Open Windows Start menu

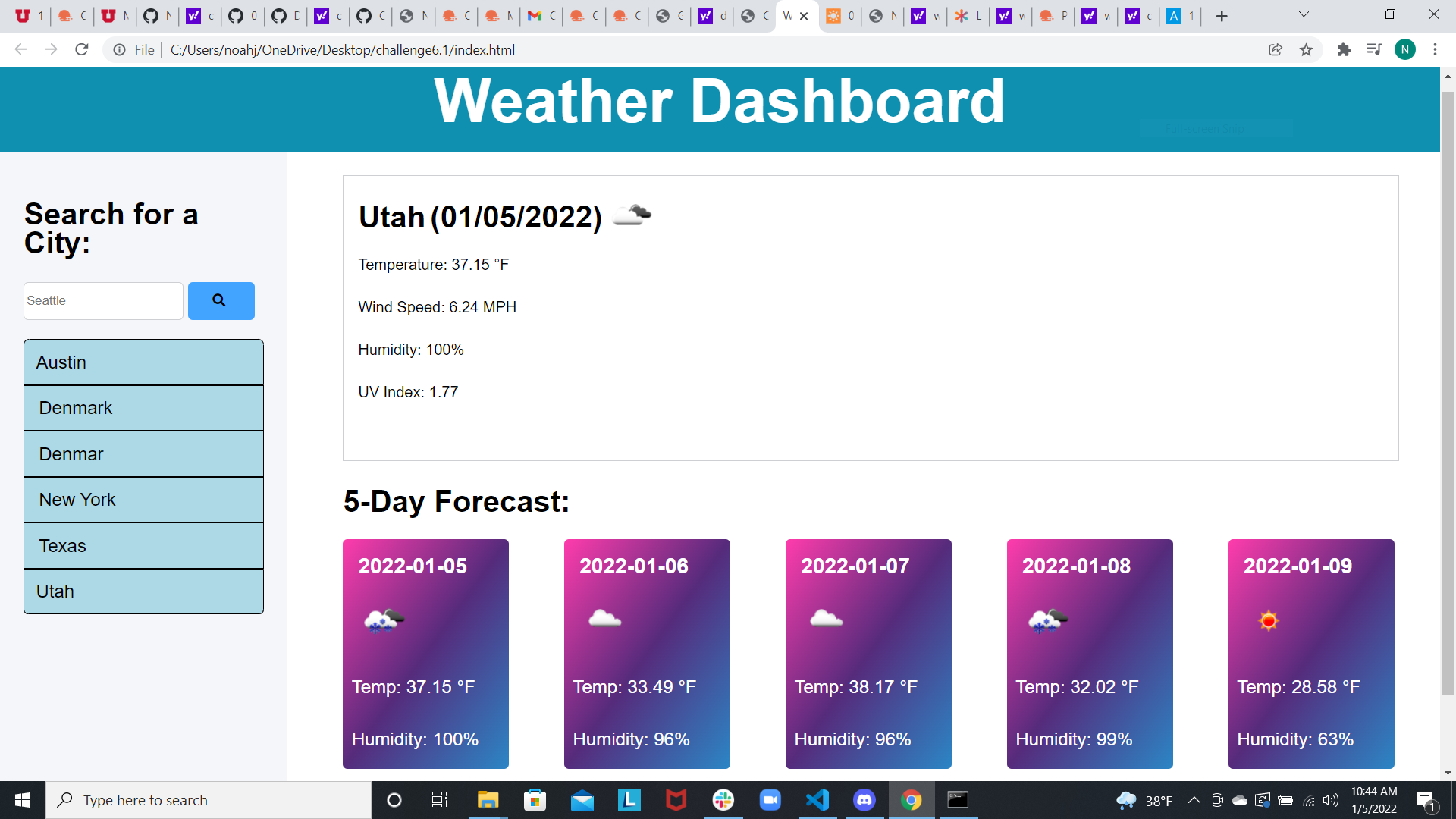pyautogui.click(x=23, y=800)
